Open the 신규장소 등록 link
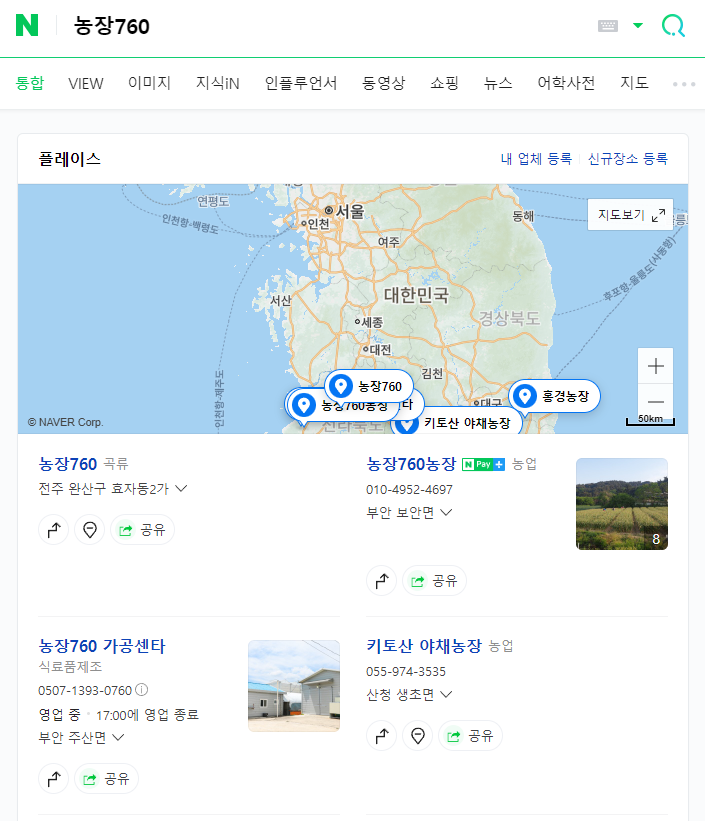Screen dimensions: 705x821 [627, 159]
